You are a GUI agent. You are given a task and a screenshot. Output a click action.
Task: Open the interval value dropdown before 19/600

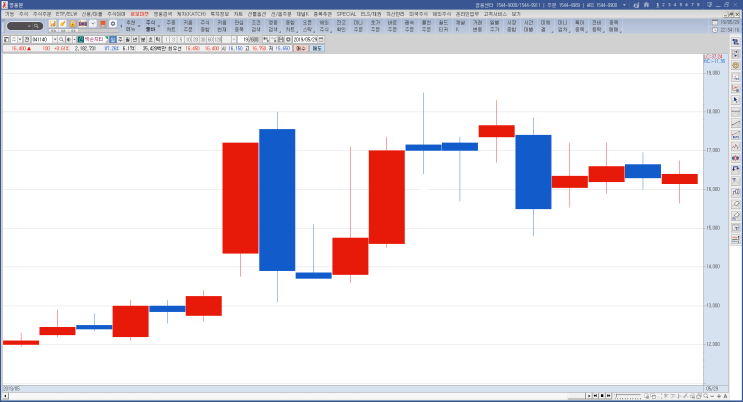234,39
